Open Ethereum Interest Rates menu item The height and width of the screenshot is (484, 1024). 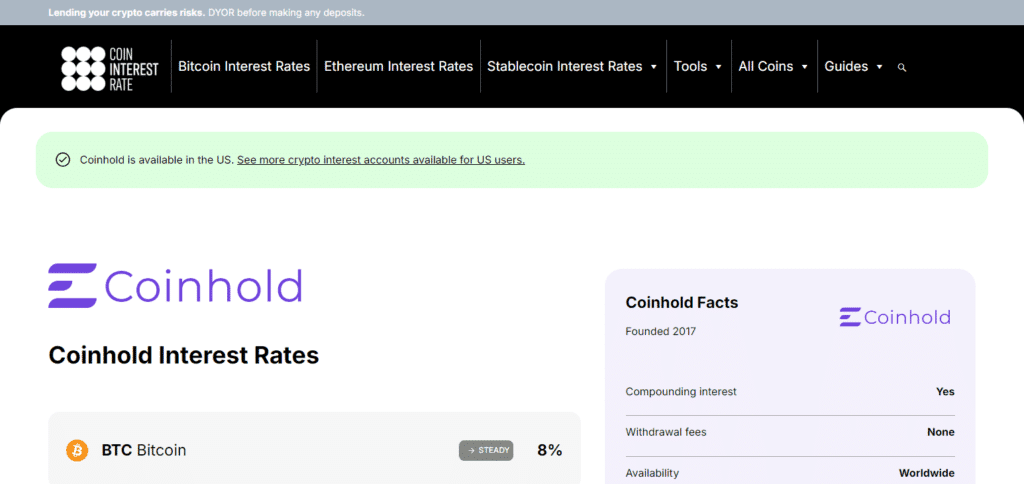pos(398,67)
